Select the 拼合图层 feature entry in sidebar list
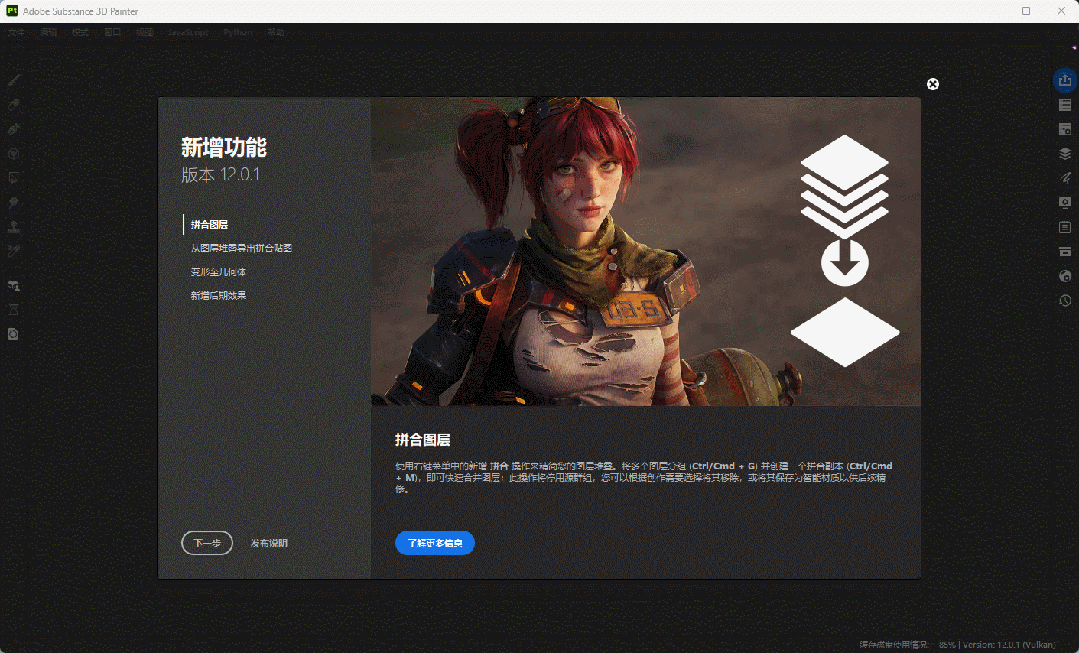The image size is (1079, 653). coord(209,224)
